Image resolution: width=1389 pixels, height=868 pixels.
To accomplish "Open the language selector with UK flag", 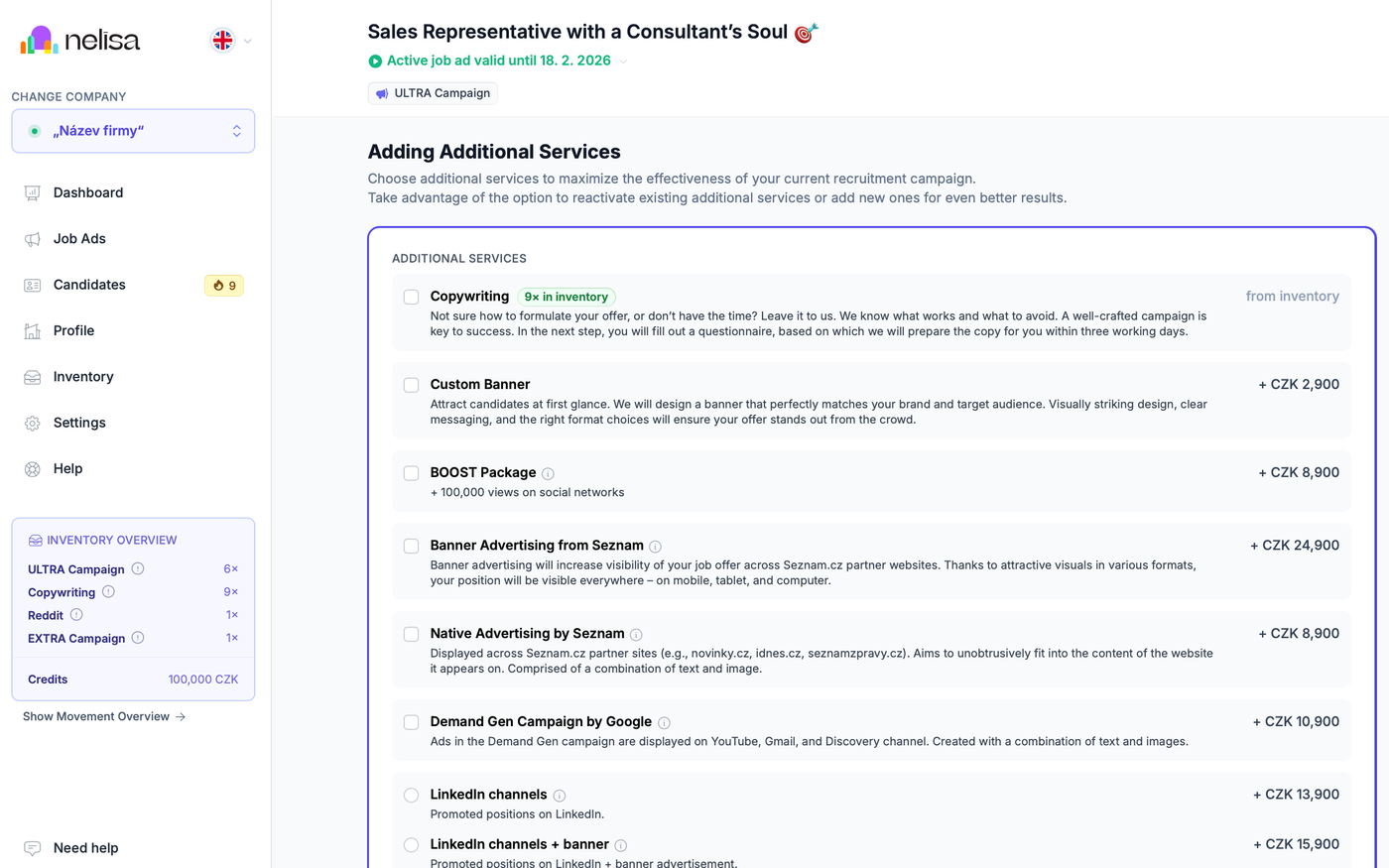I will click(x=231, y=41).
